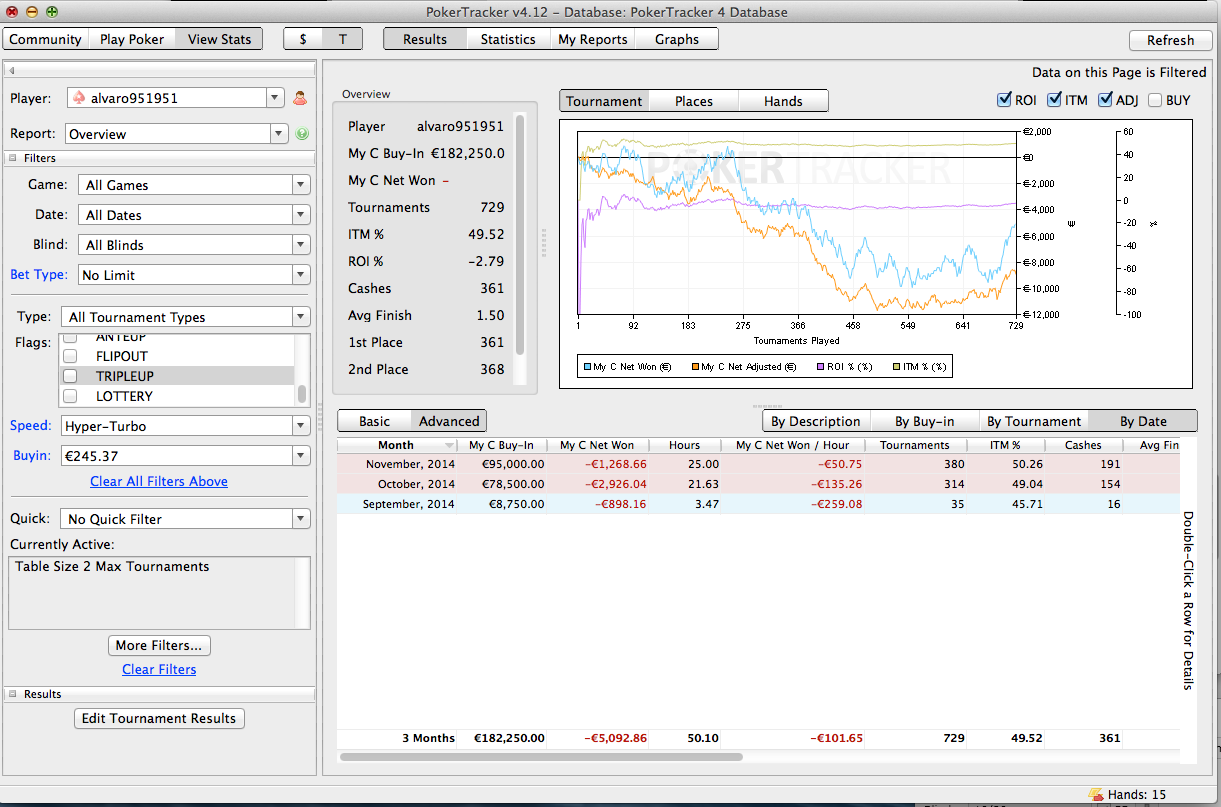Click the Overview panel vertical scrollbar
The width and height of the screenshot is (1221, 807).
pyautogui.click(x=519, y=235)
